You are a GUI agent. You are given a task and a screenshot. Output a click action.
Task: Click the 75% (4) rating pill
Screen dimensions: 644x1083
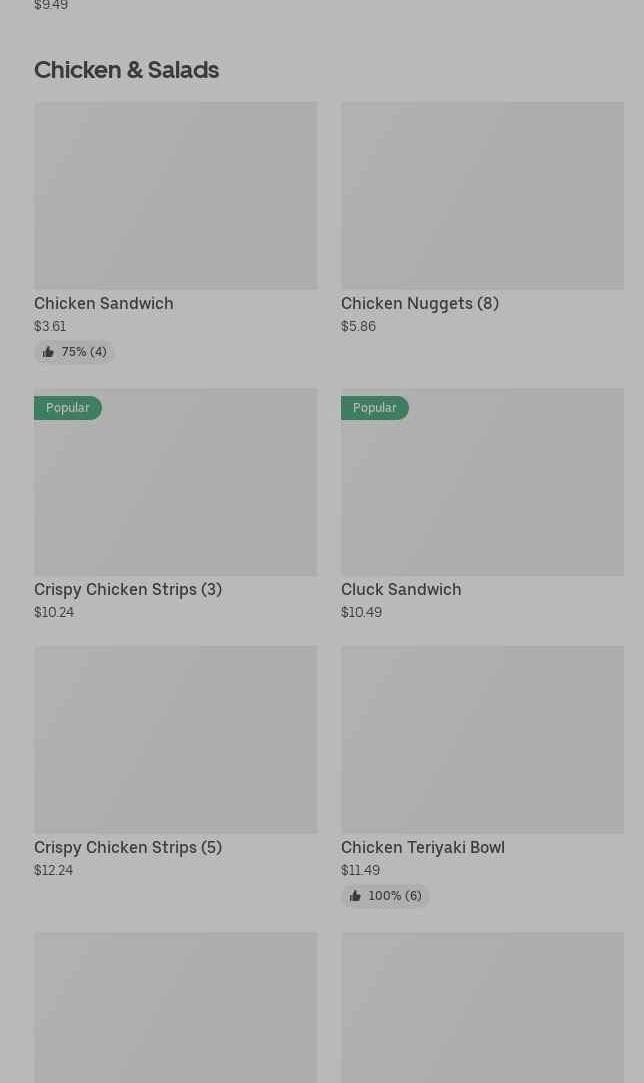[74, 352]
